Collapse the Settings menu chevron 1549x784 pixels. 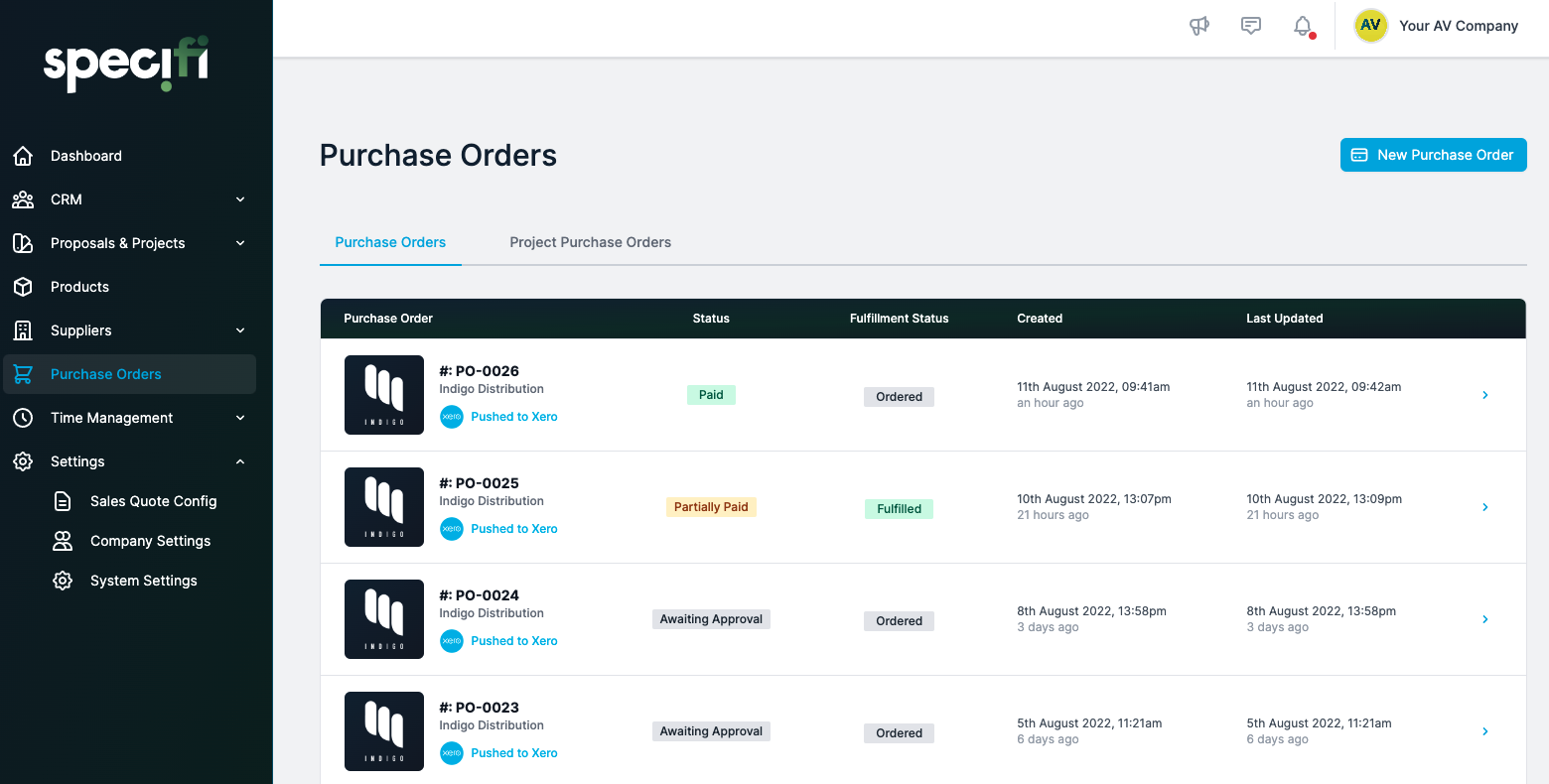click(x=240, y=461)
